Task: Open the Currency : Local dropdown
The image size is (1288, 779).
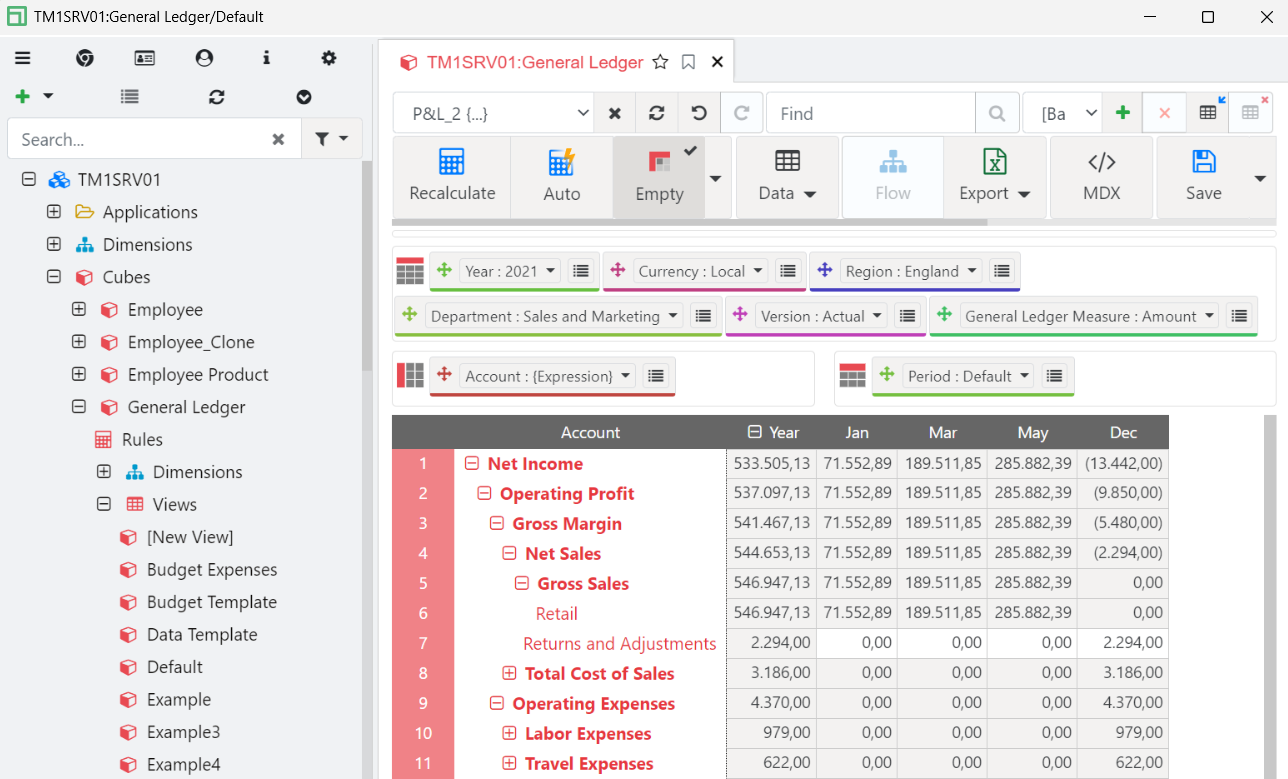Action: (x=702, y=271)
